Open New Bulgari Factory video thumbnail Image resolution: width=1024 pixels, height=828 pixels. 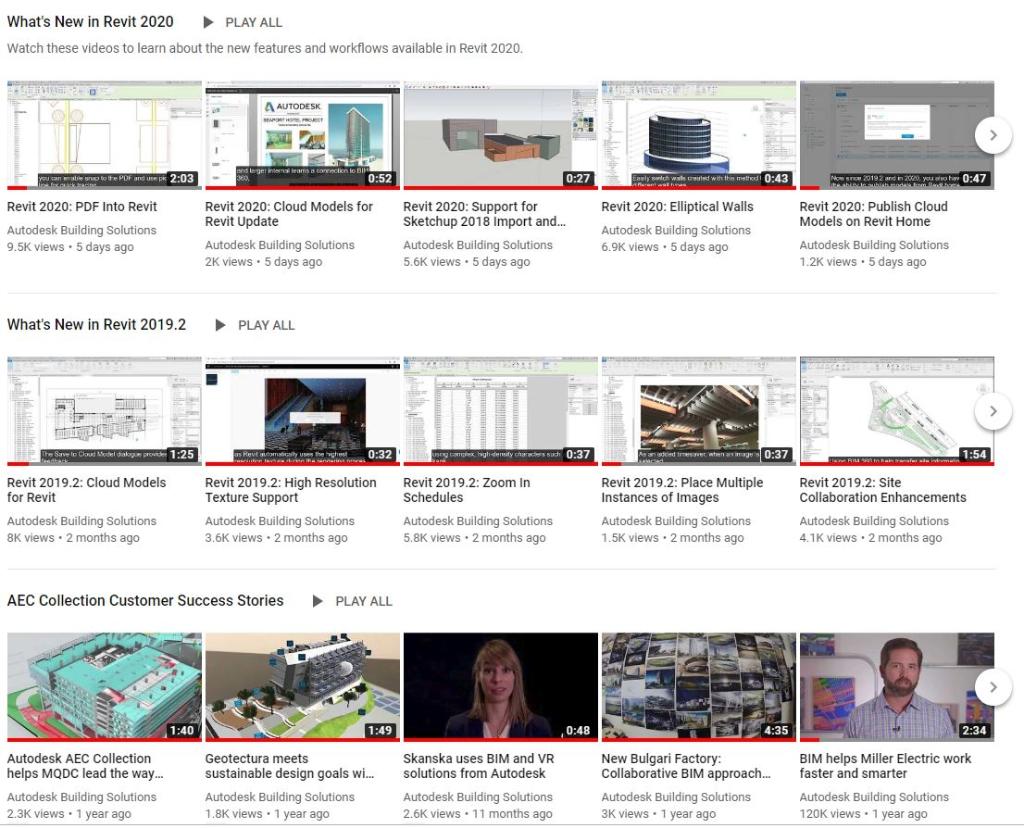coord(699,687)
